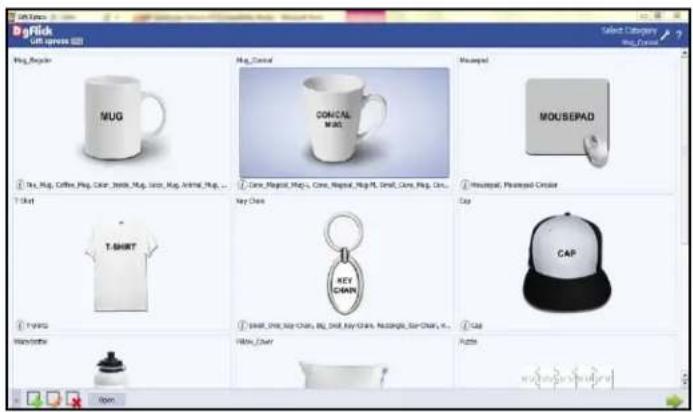This screenshot has width=693, height=412.
Task: Click info icon below the key chain
Action: click(x=242, y=325)
